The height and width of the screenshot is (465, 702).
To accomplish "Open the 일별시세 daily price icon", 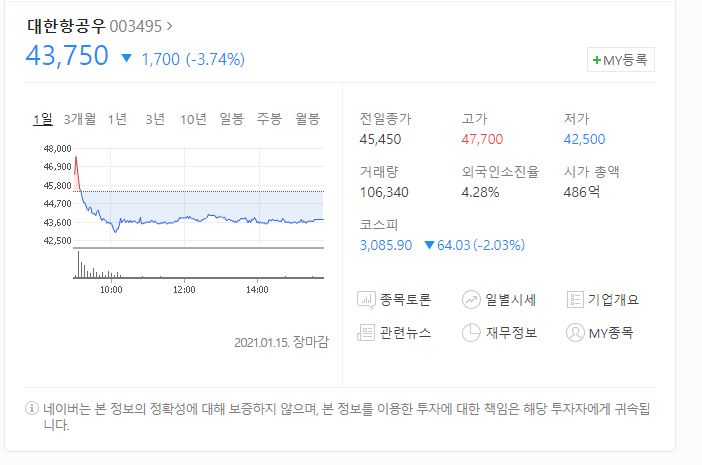I will (471, 299).
